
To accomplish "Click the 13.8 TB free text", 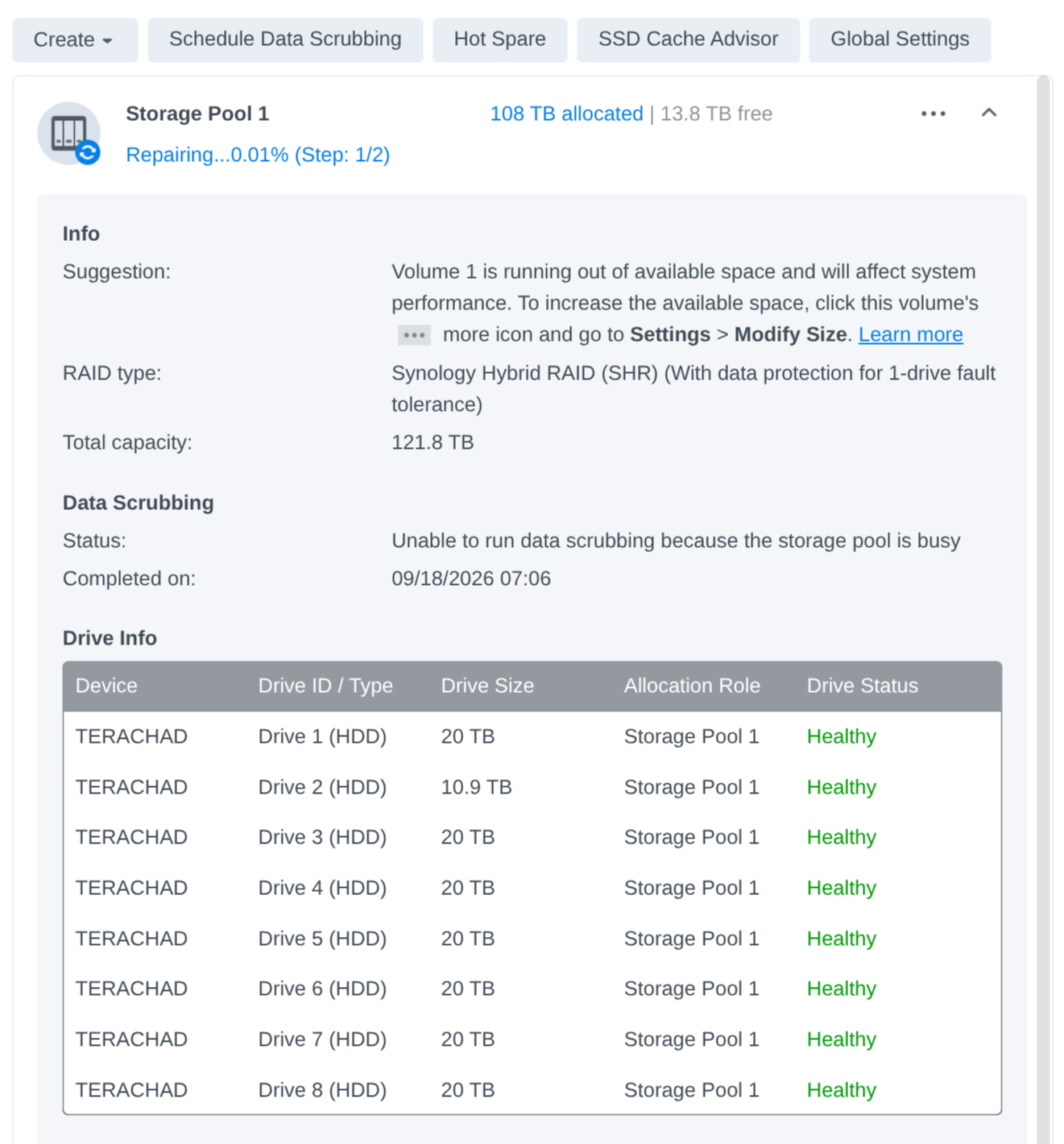I will coord(716,114).
